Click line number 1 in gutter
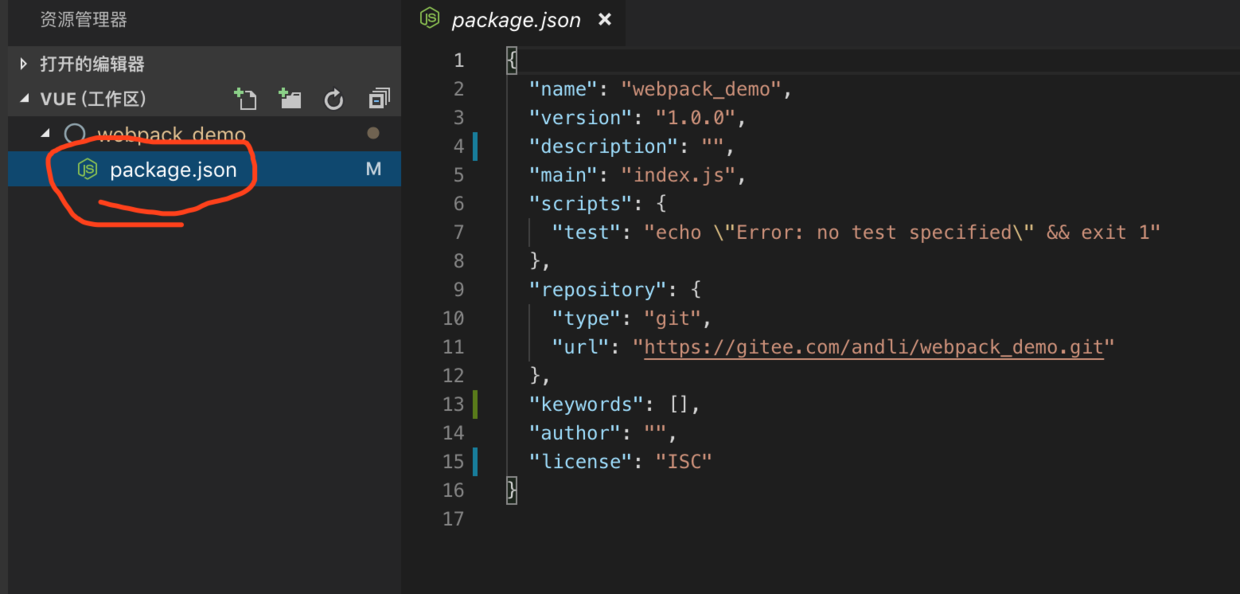This screenshot has width=1240, height=594. 458,60
